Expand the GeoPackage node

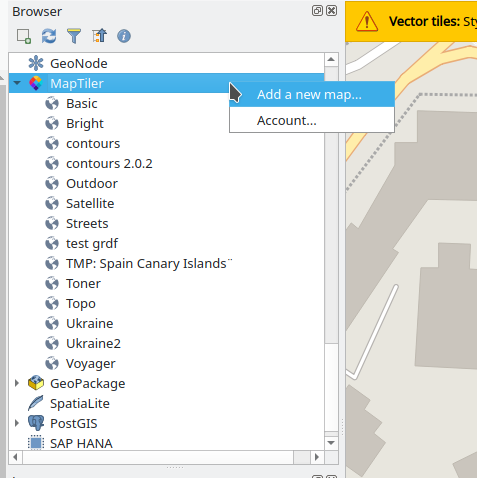[17, 383]
